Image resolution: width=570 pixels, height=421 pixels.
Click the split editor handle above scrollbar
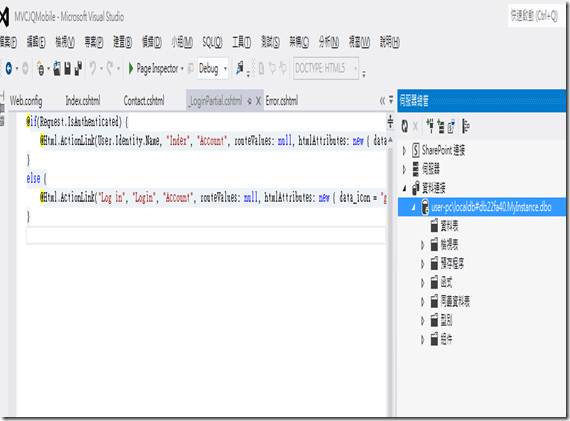(390, 121)
